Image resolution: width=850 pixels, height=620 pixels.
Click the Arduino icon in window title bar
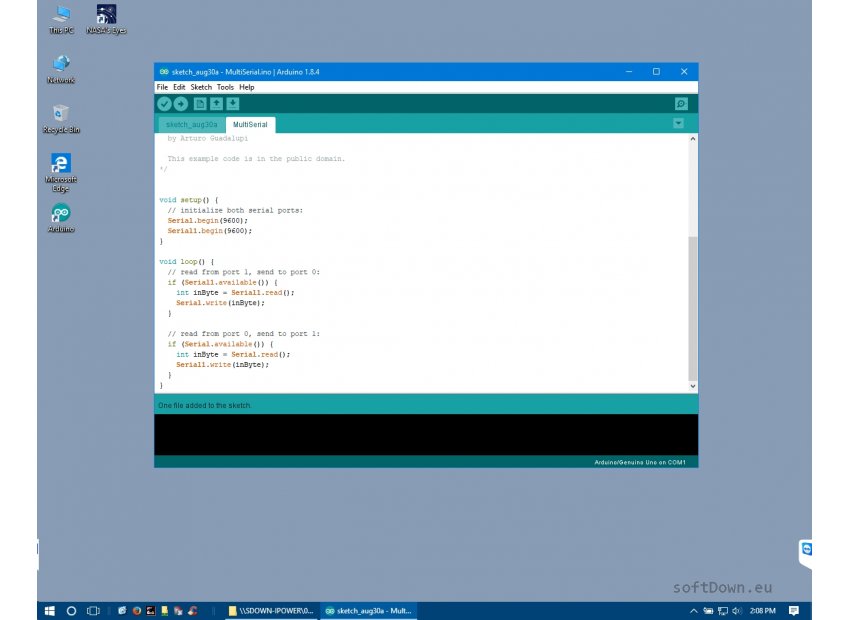[x=164, y=72]
